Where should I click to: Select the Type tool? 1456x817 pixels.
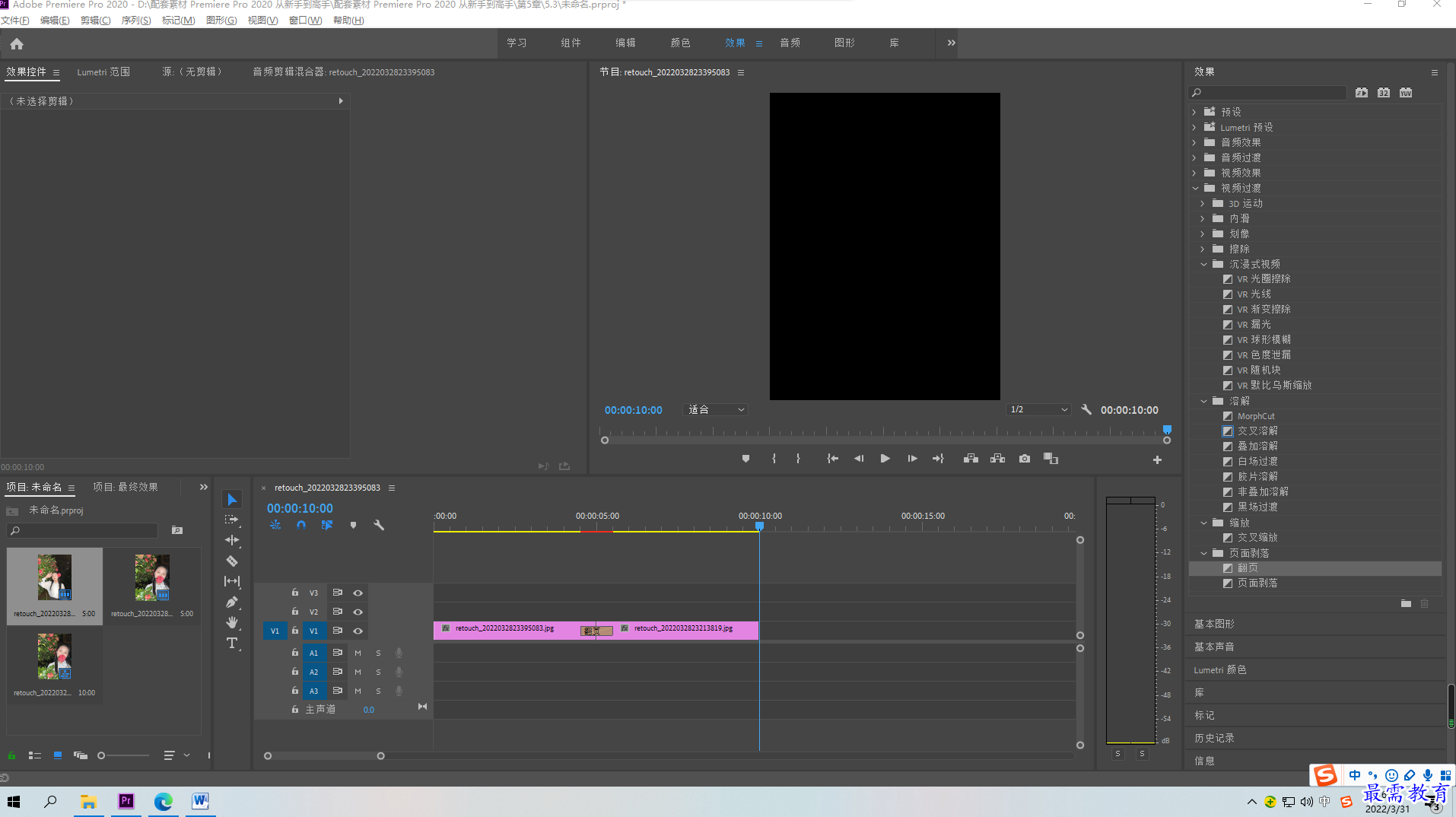point(232,644)
